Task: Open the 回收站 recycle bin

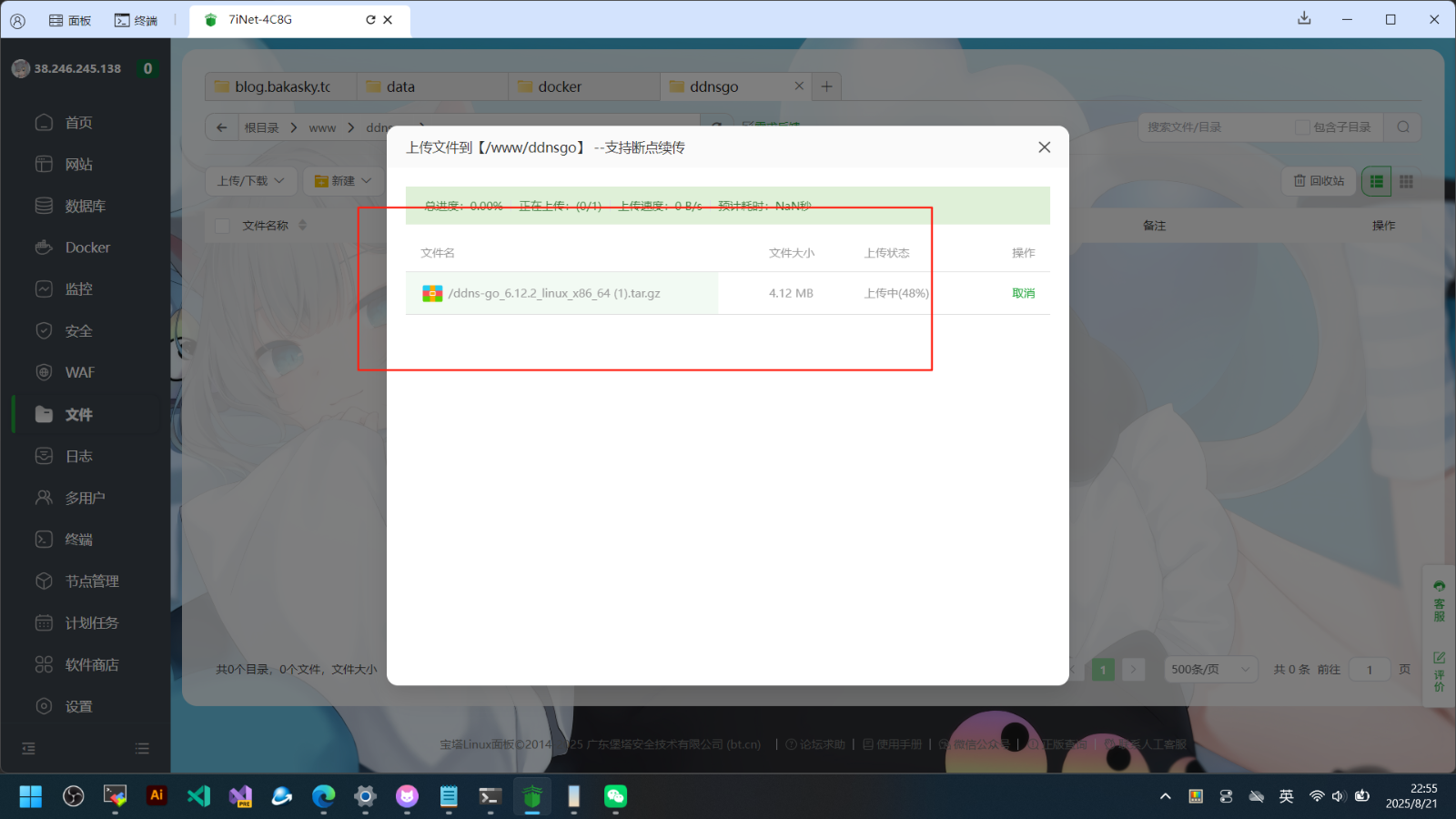Action: (x=1319, y=181)
